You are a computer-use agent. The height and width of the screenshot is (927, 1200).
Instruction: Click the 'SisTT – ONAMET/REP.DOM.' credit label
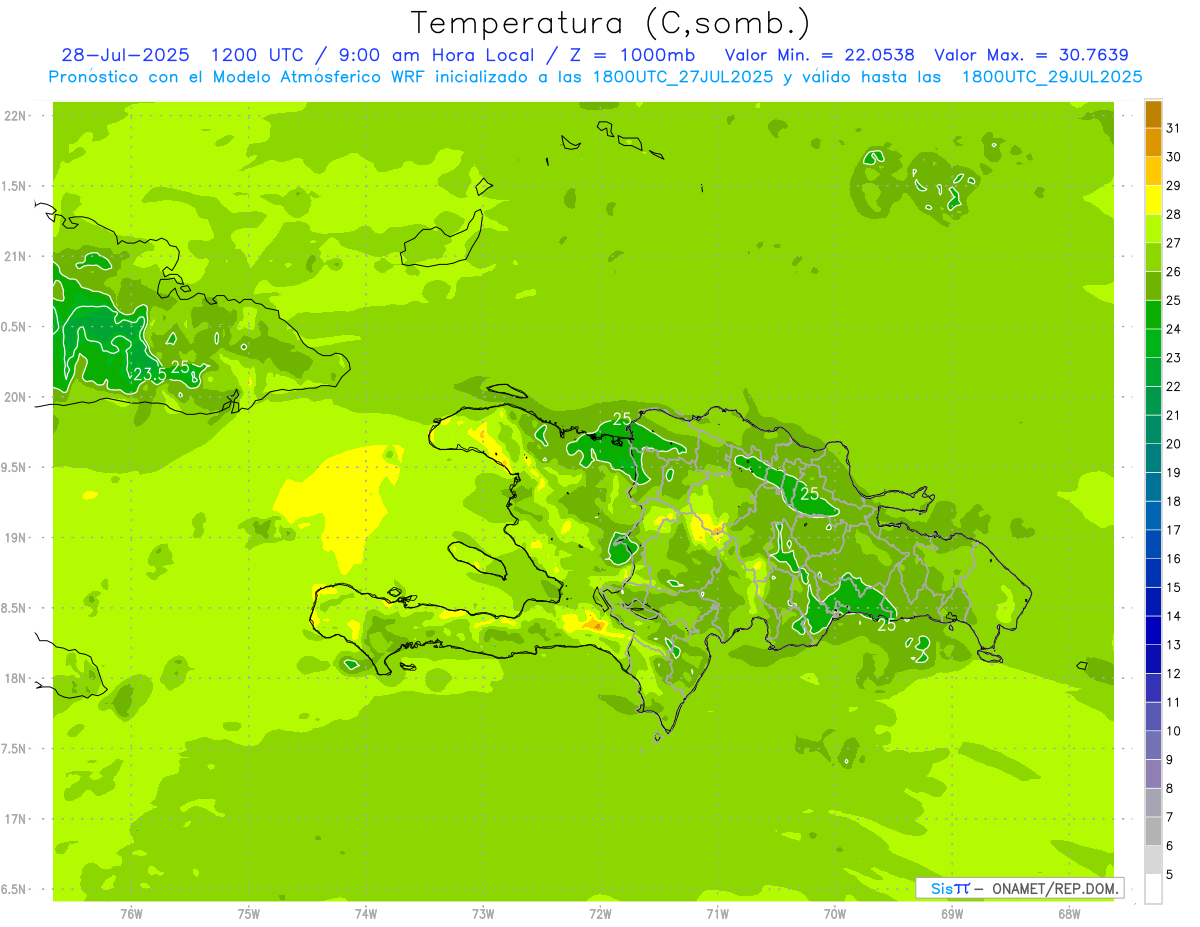pos(1019,888)
